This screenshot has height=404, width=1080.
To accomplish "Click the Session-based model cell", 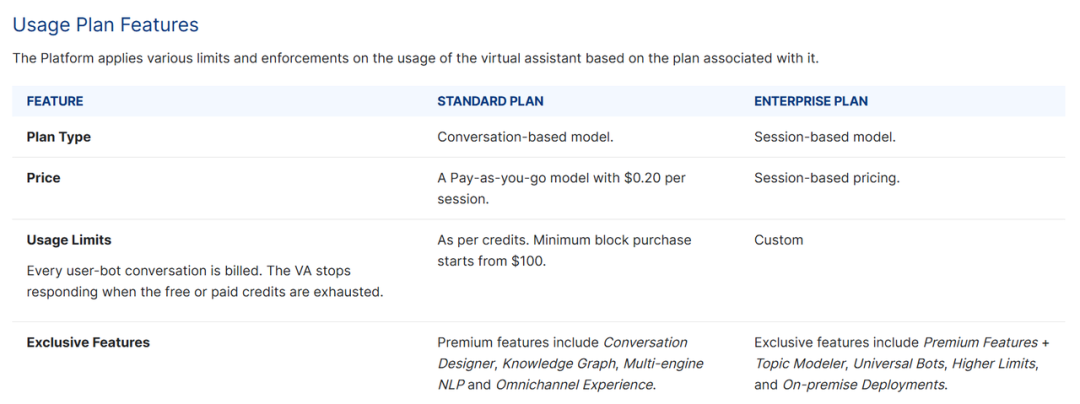I will (x=825, y=137).
